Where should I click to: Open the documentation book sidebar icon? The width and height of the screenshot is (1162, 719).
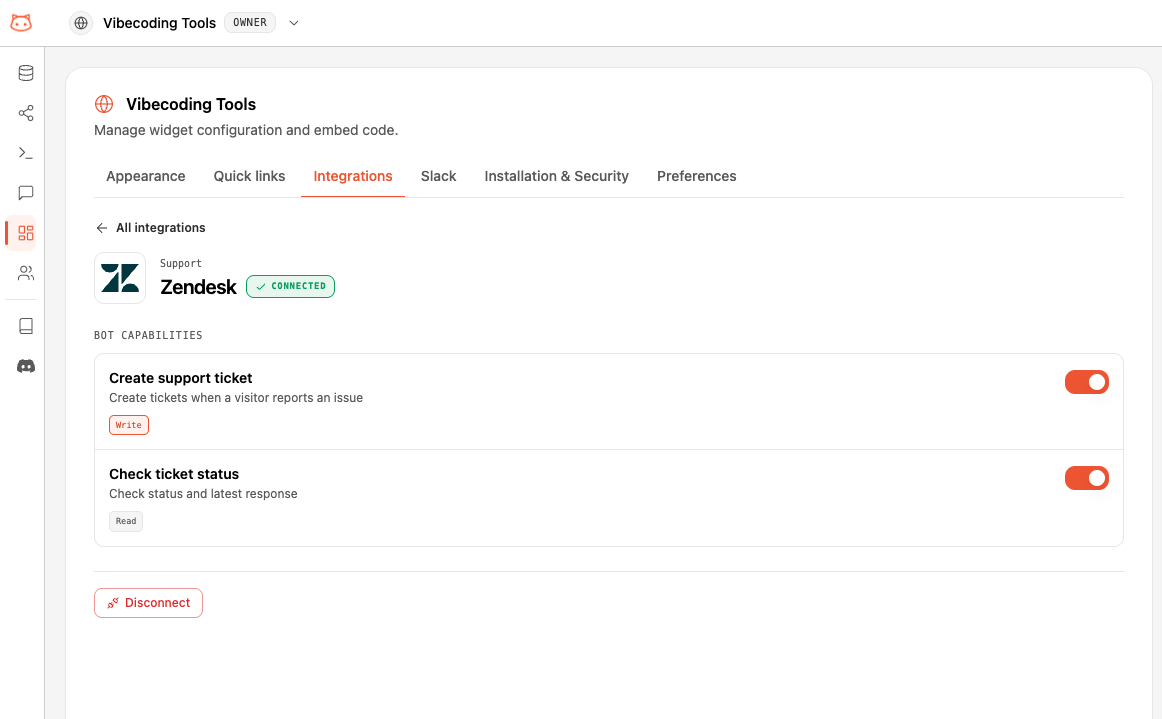26,326
